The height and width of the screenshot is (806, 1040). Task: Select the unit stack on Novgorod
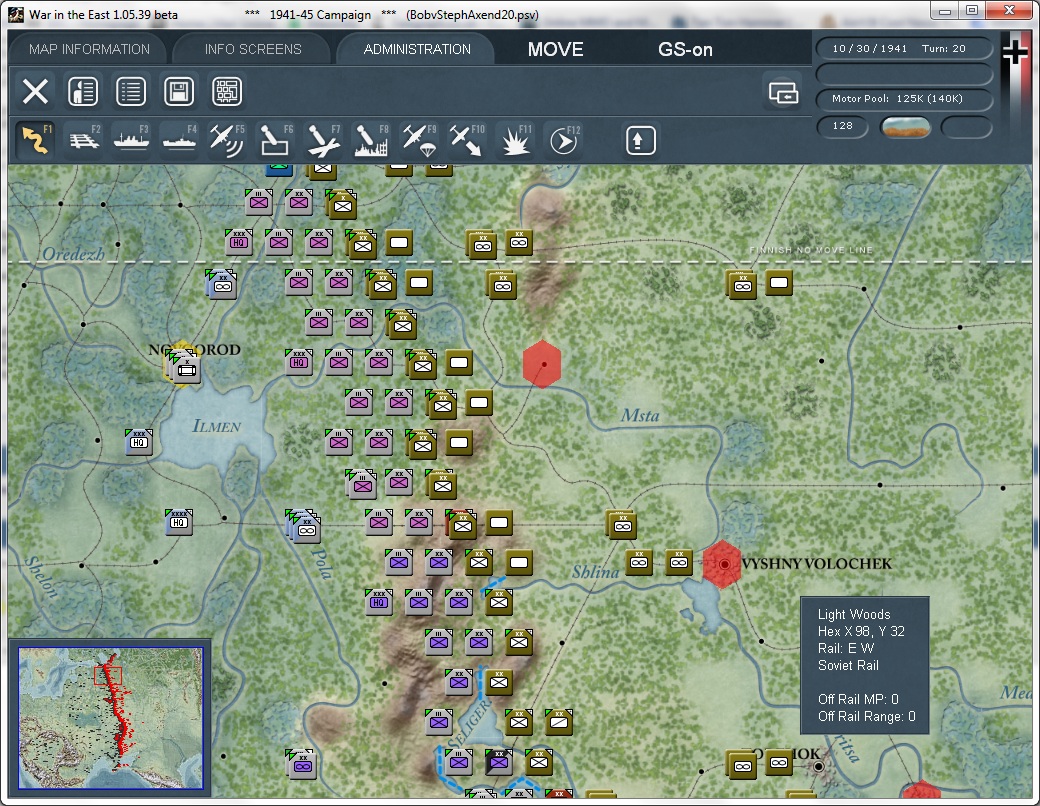click(184, 367)
